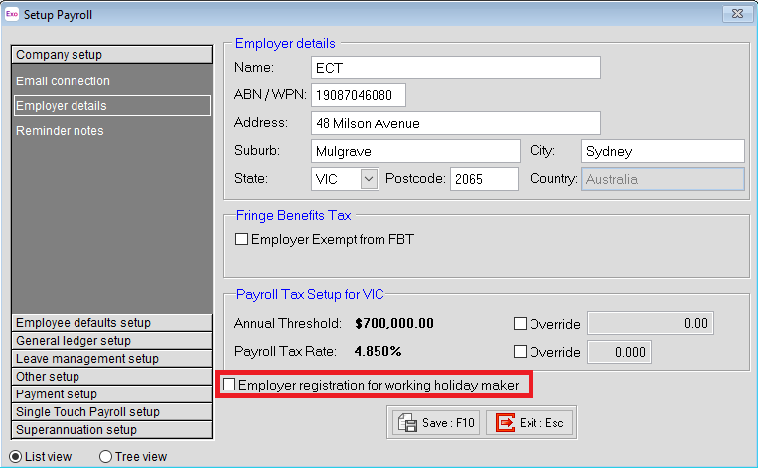This screenshot has width=758, height=468.
Task: Click the Name field containing ECT
Action: pos(456,68)
